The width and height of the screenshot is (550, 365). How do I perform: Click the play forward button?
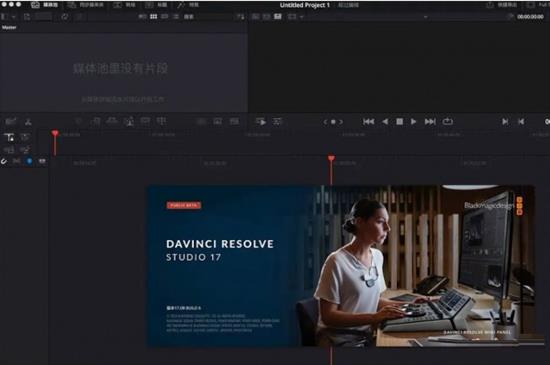coord(414,122)
